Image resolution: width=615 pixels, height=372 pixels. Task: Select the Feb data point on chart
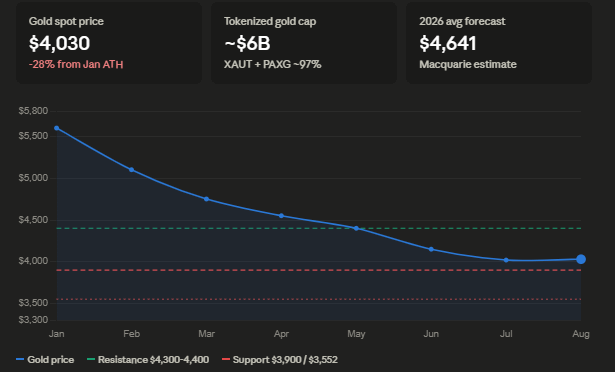[131, 170]
